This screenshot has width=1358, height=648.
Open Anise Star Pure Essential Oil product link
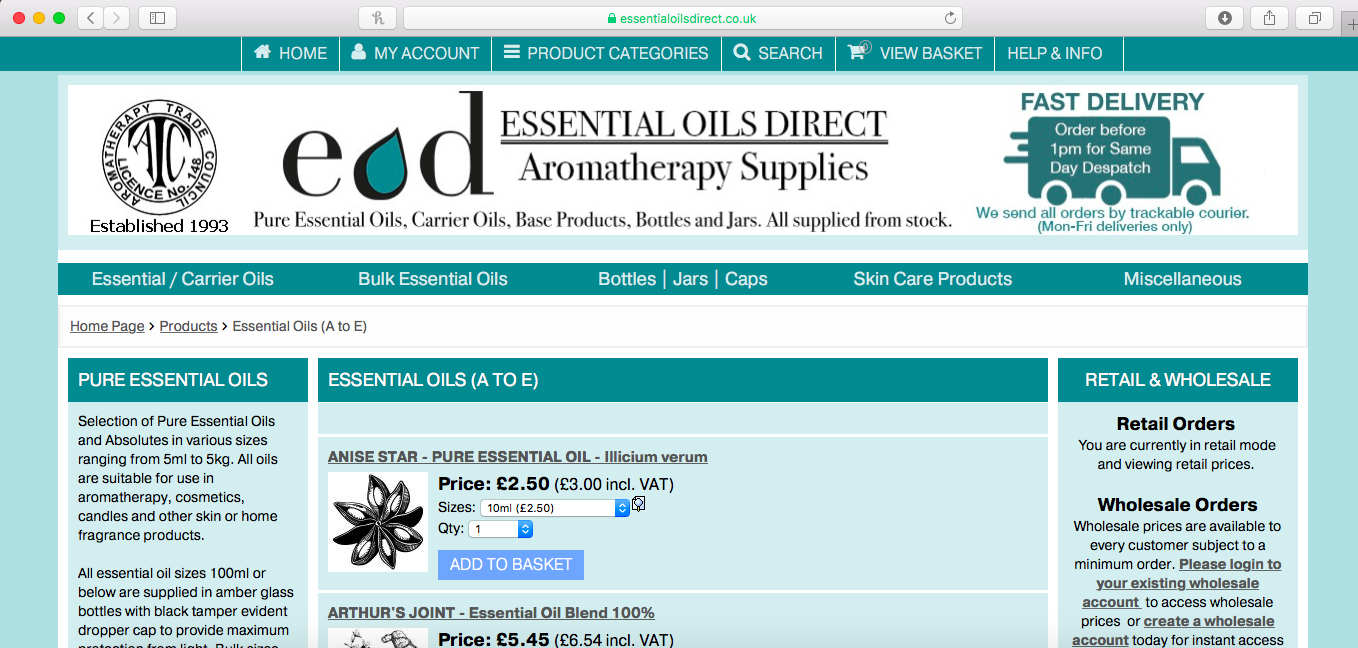pyautogui.click(x=518, y=457)
